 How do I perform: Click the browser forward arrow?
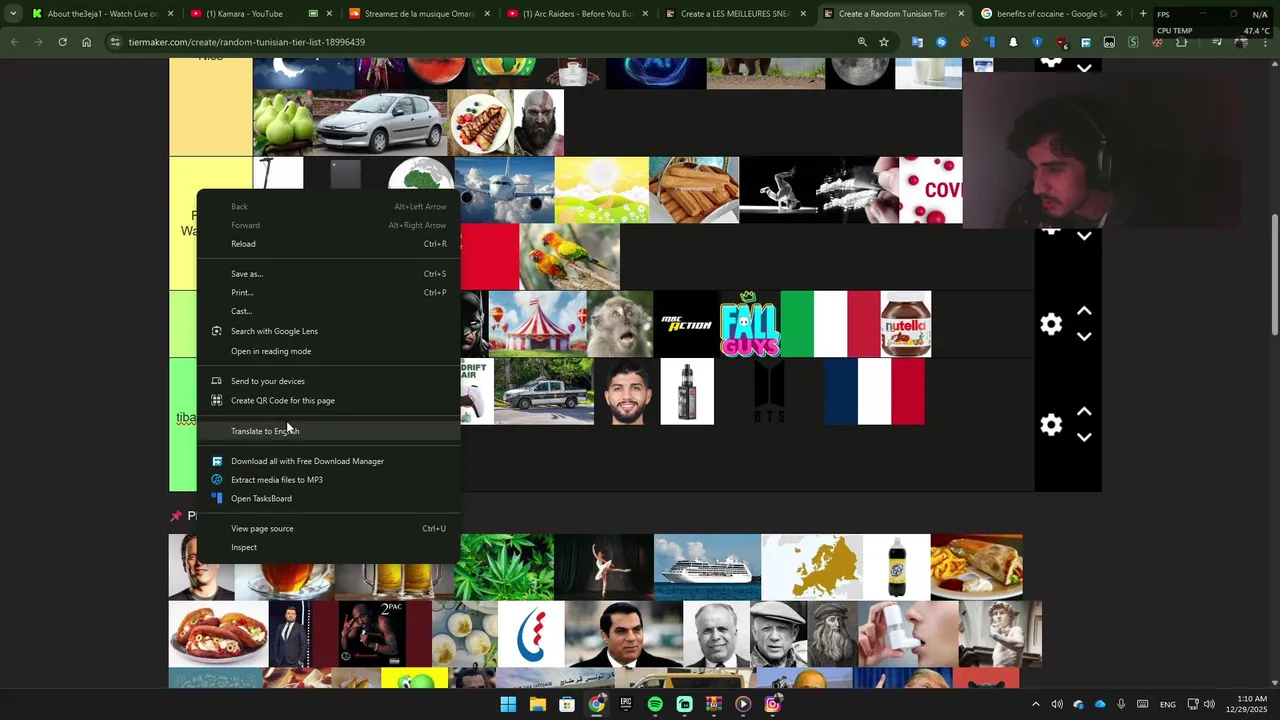[38, 42]
